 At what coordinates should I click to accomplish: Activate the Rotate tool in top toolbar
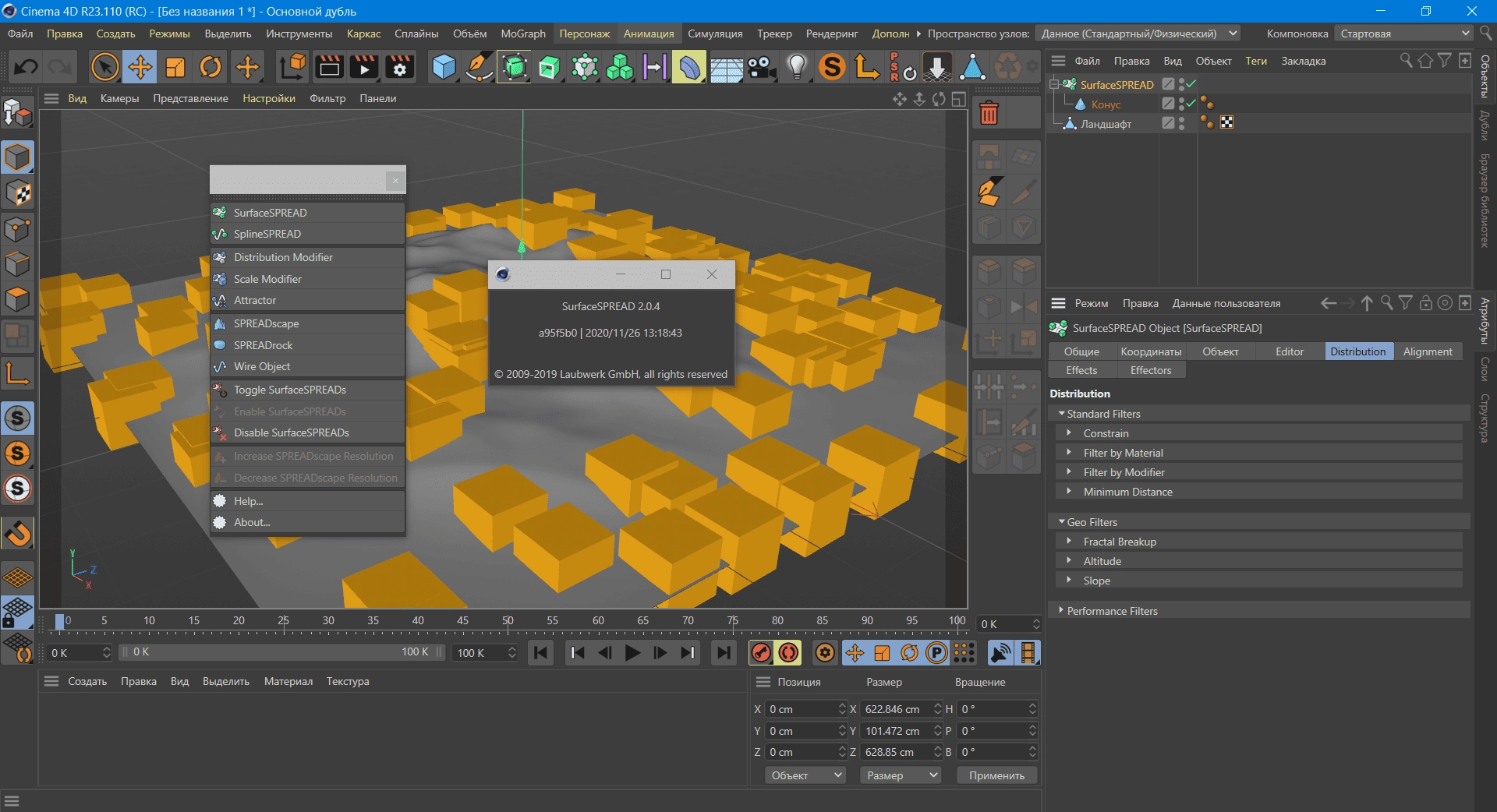pyautogui.click(x=211, y=67)
